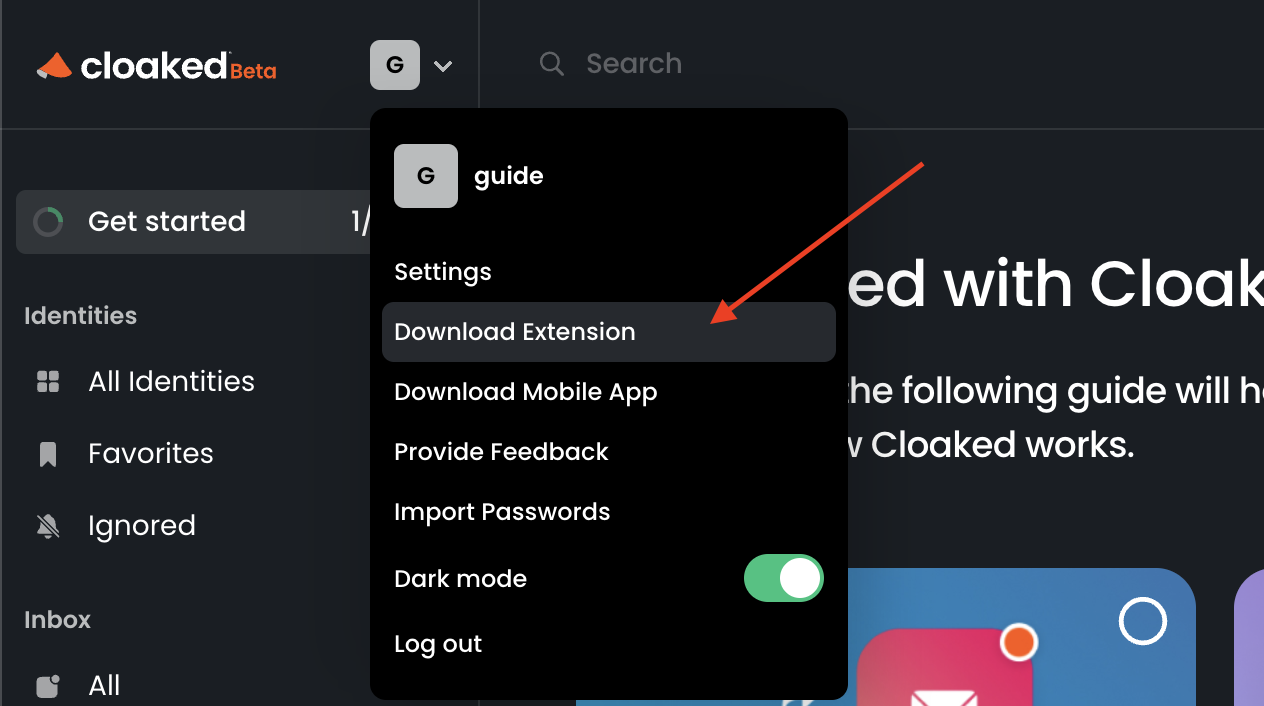Open Import Passwords

point(502,512)
